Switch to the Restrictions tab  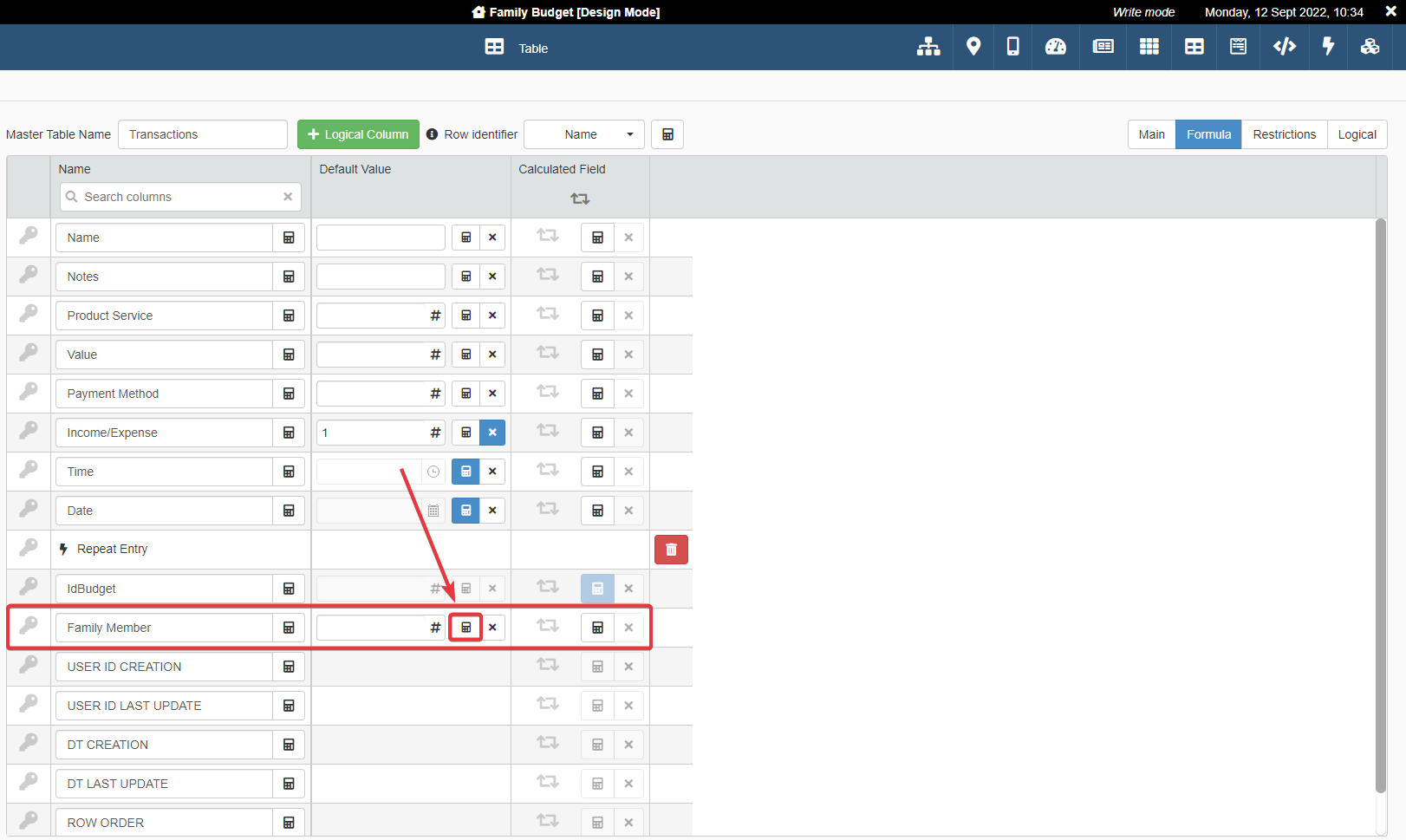(x=1284, y=134)
